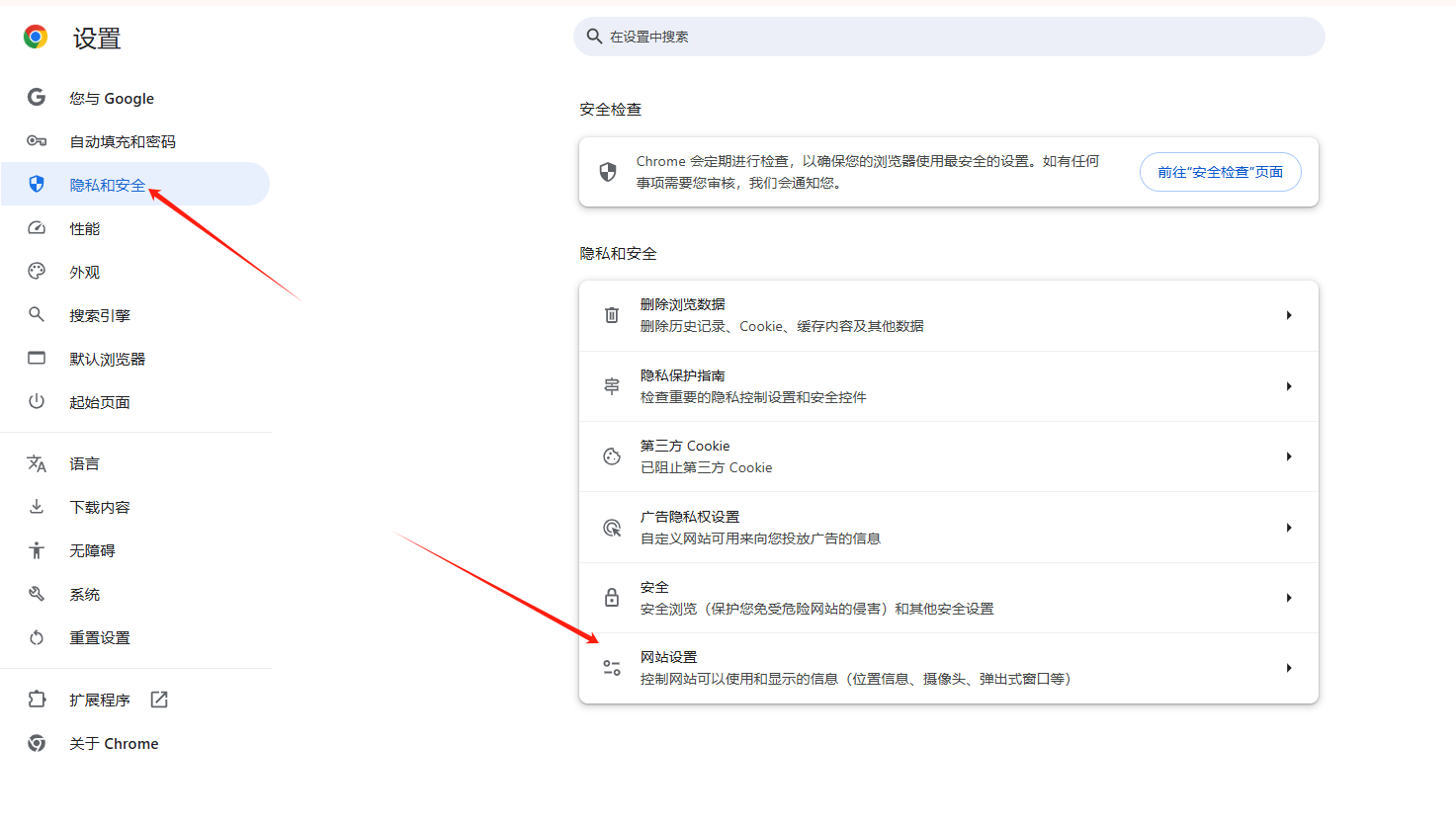This screenshot has width=1456, height=826.
Task: Click the power icon for 起始页面
Action: (x=37, y=401)
